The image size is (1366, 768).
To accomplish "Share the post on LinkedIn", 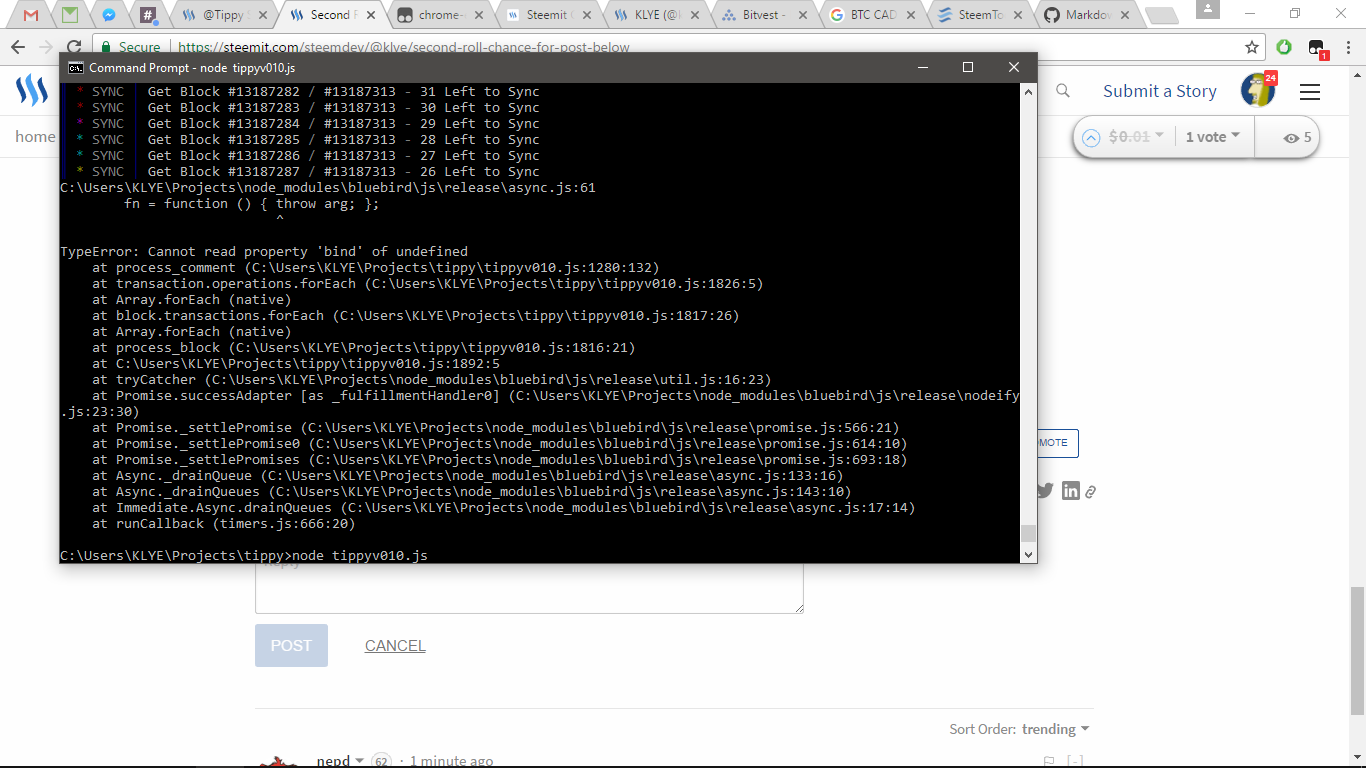I will pyautogui.click(x=1071, y=490).
